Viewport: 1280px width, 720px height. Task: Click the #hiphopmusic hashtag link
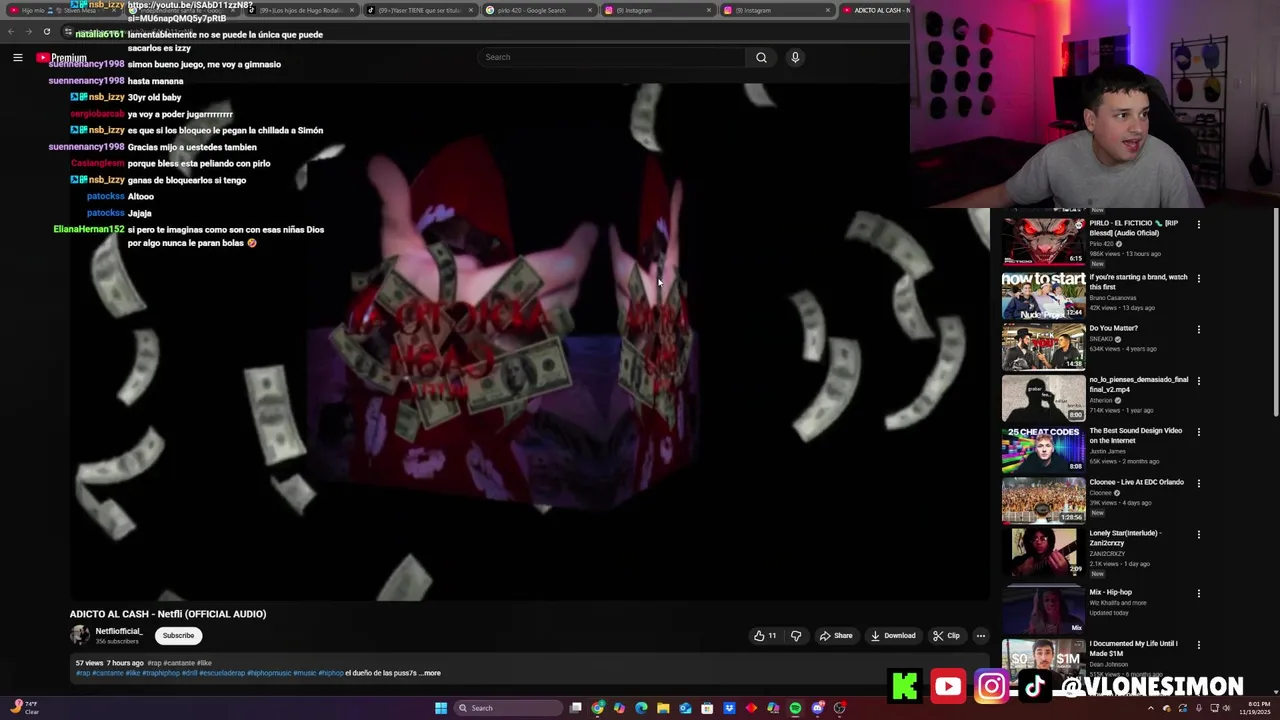tap(268, 673)
